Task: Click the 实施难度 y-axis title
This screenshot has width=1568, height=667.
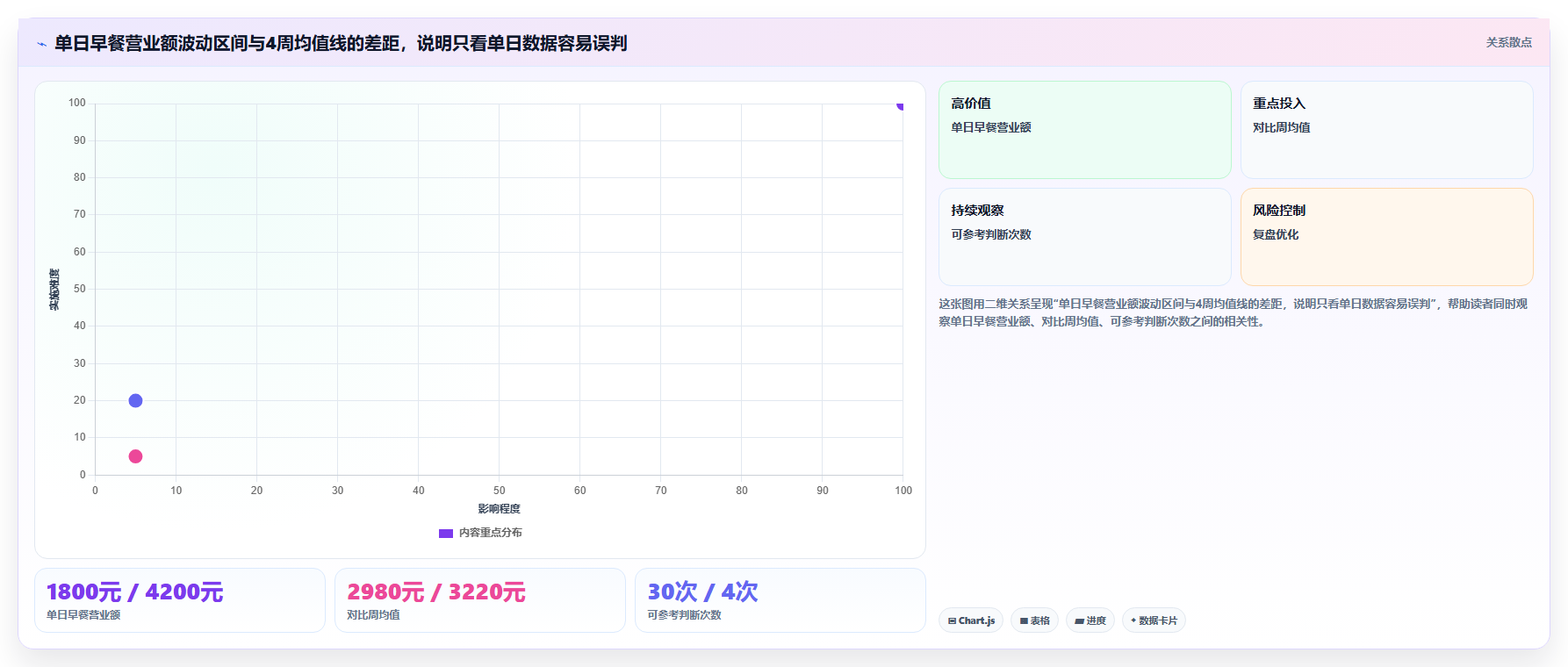Action: 54,290
